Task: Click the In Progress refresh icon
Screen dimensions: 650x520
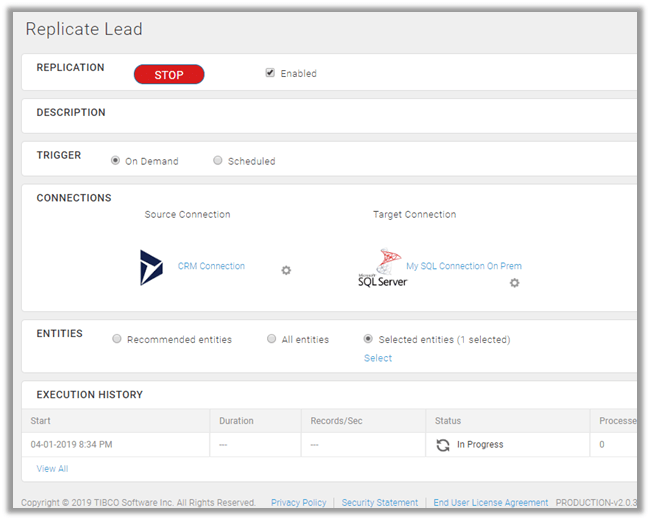Action: coord(443,445)
